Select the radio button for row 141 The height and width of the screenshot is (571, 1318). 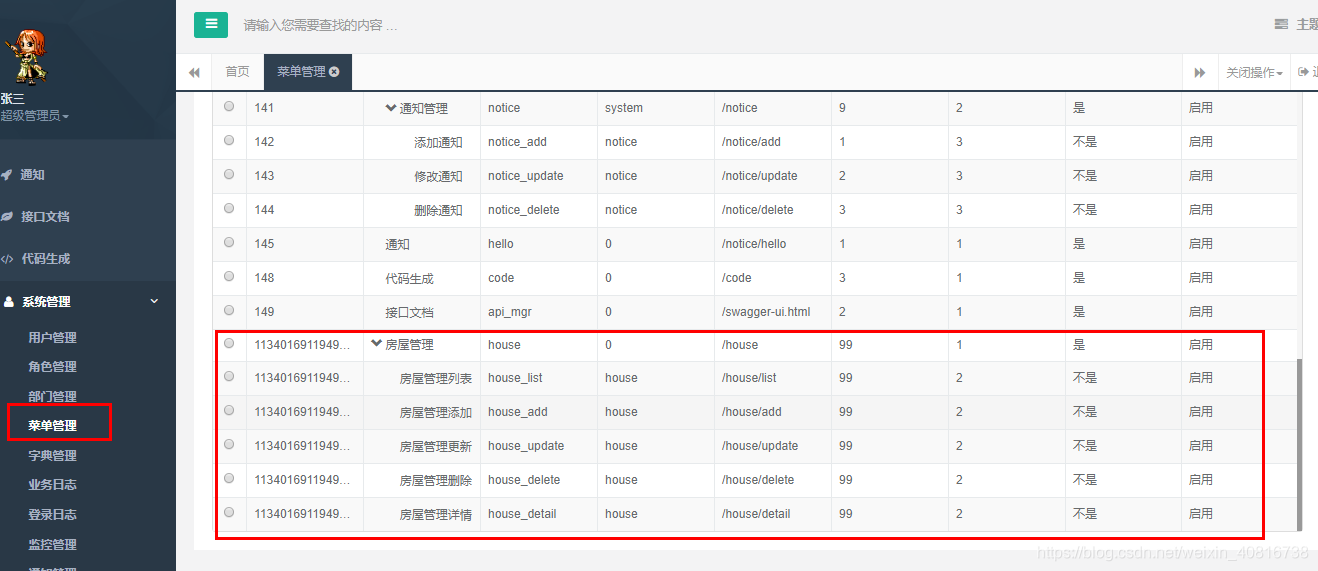click(229, 106)
